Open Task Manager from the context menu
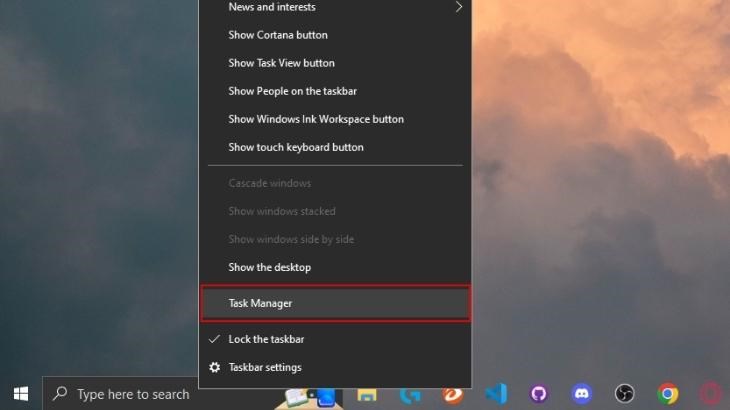This screenshot has height=410, width=730. [335, 303]
